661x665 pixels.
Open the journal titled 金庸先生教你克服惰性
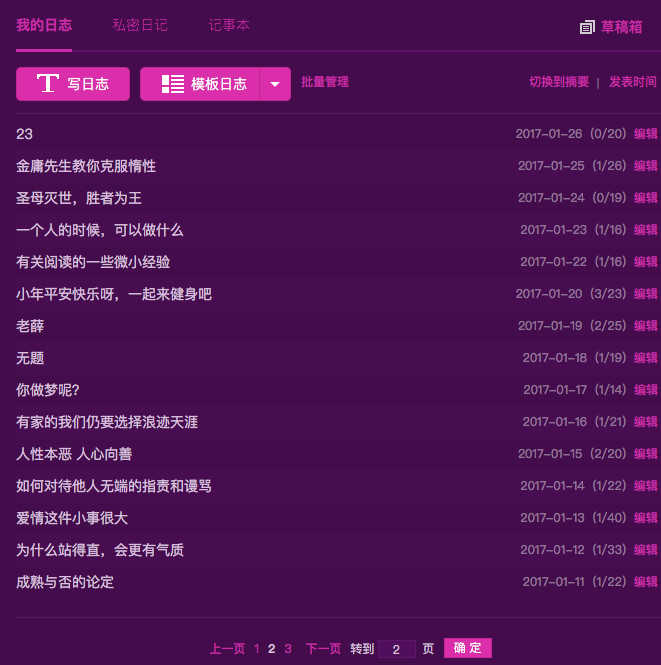tap(86, 166)
